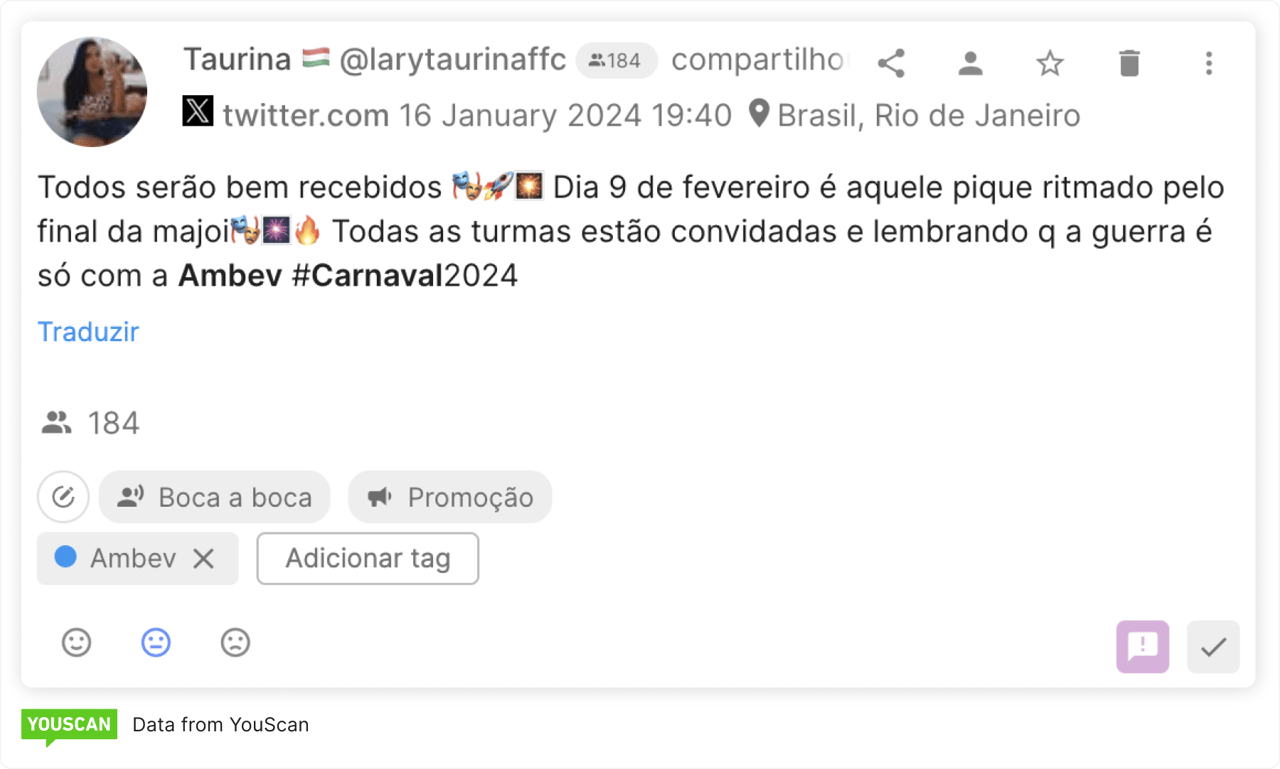The width and height of the screenshot is (1280, 769).
Task: Click the Adicionar tag button
Action: tap(368, 558)
